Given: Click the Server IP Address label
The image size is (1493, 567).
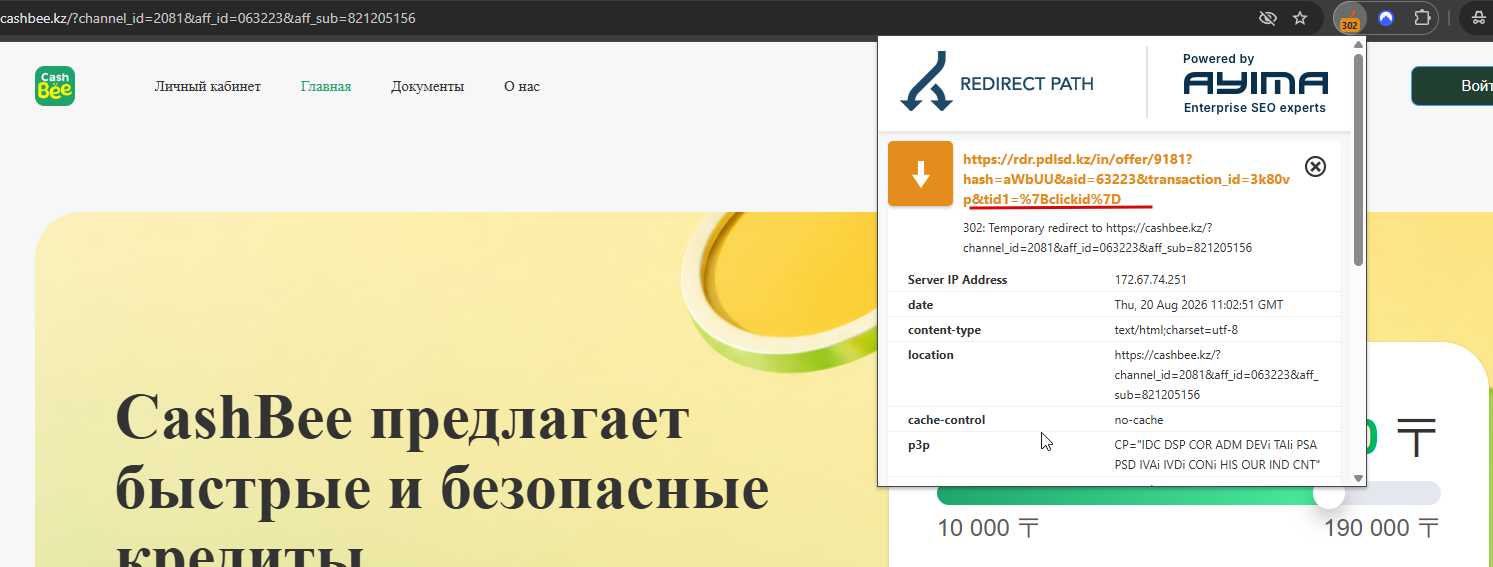Looking at the screenshot, I should click(x=958, y=280).
